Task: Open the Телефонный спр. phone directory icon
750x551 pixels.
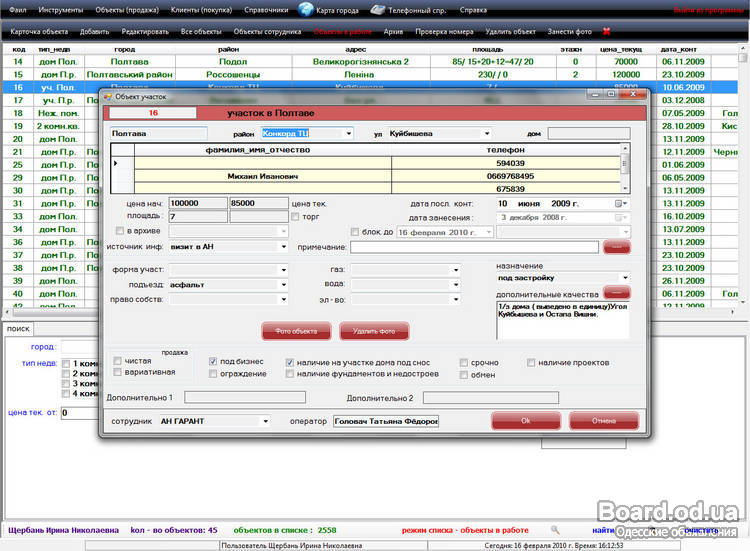Action: [378, 10]
